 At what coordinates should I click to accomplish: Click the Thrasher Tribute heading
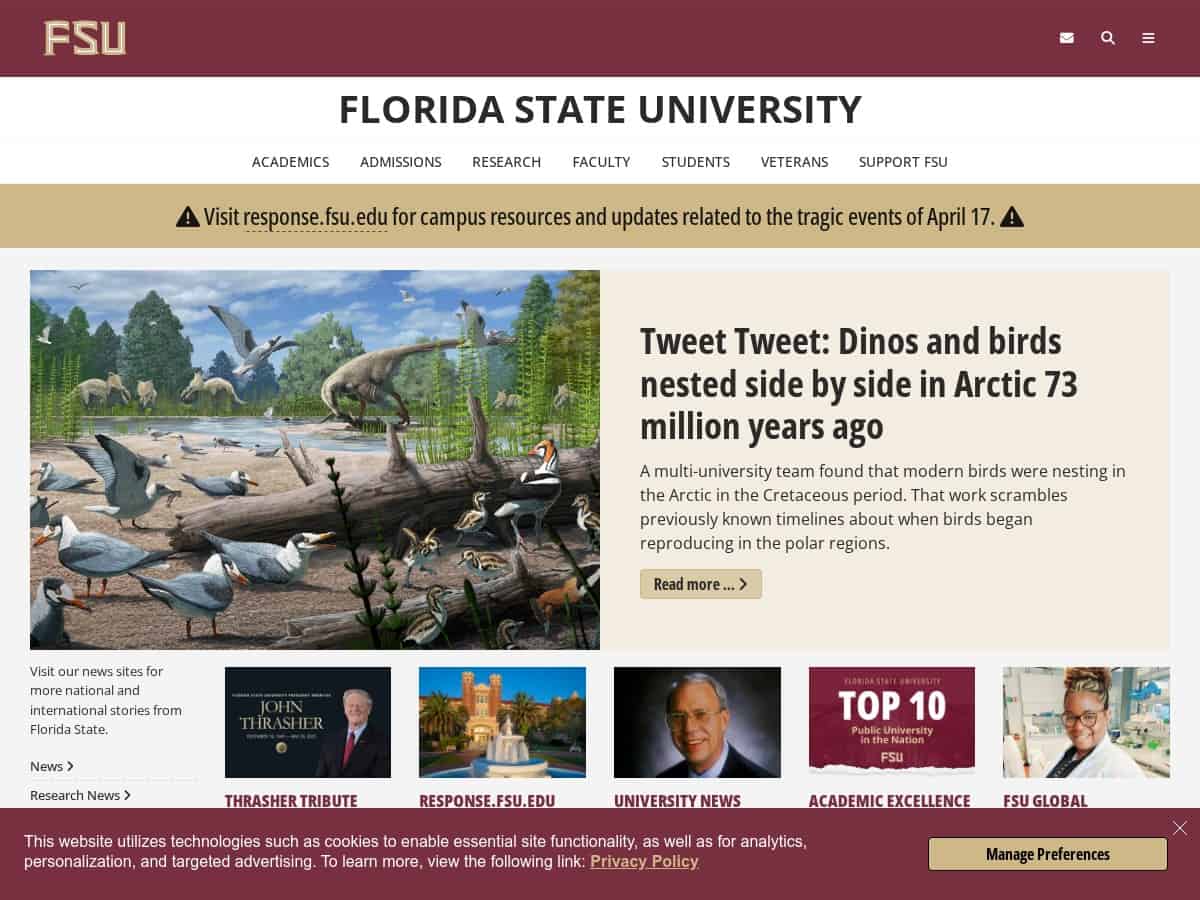[291, 801]
